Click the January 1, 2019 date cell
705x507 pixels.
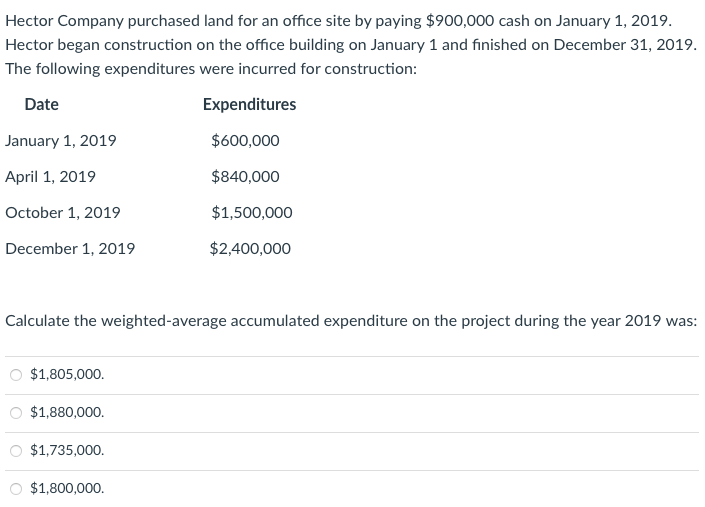(x=61, y=141)
